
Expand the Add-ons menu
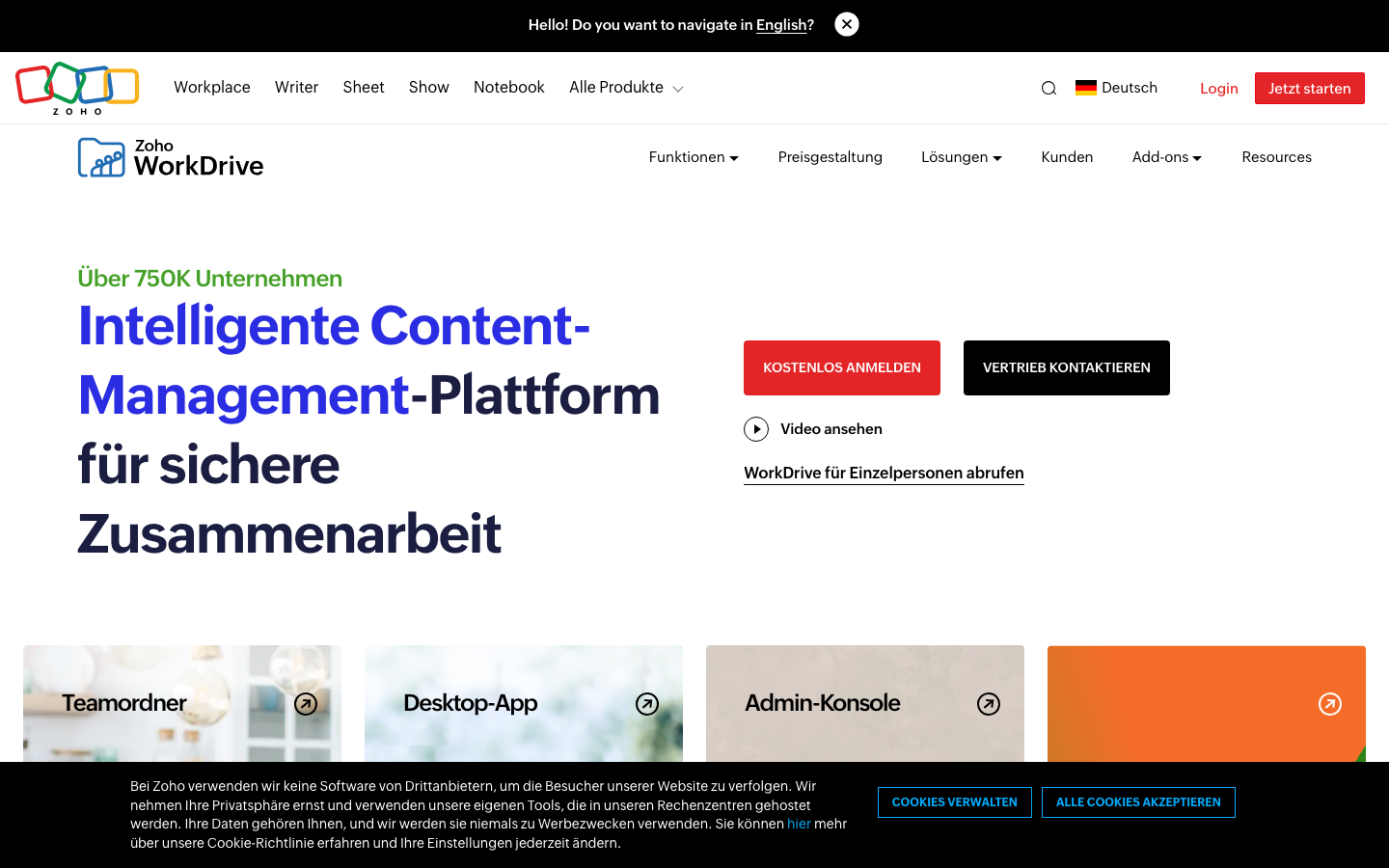tap(1167, 157)
